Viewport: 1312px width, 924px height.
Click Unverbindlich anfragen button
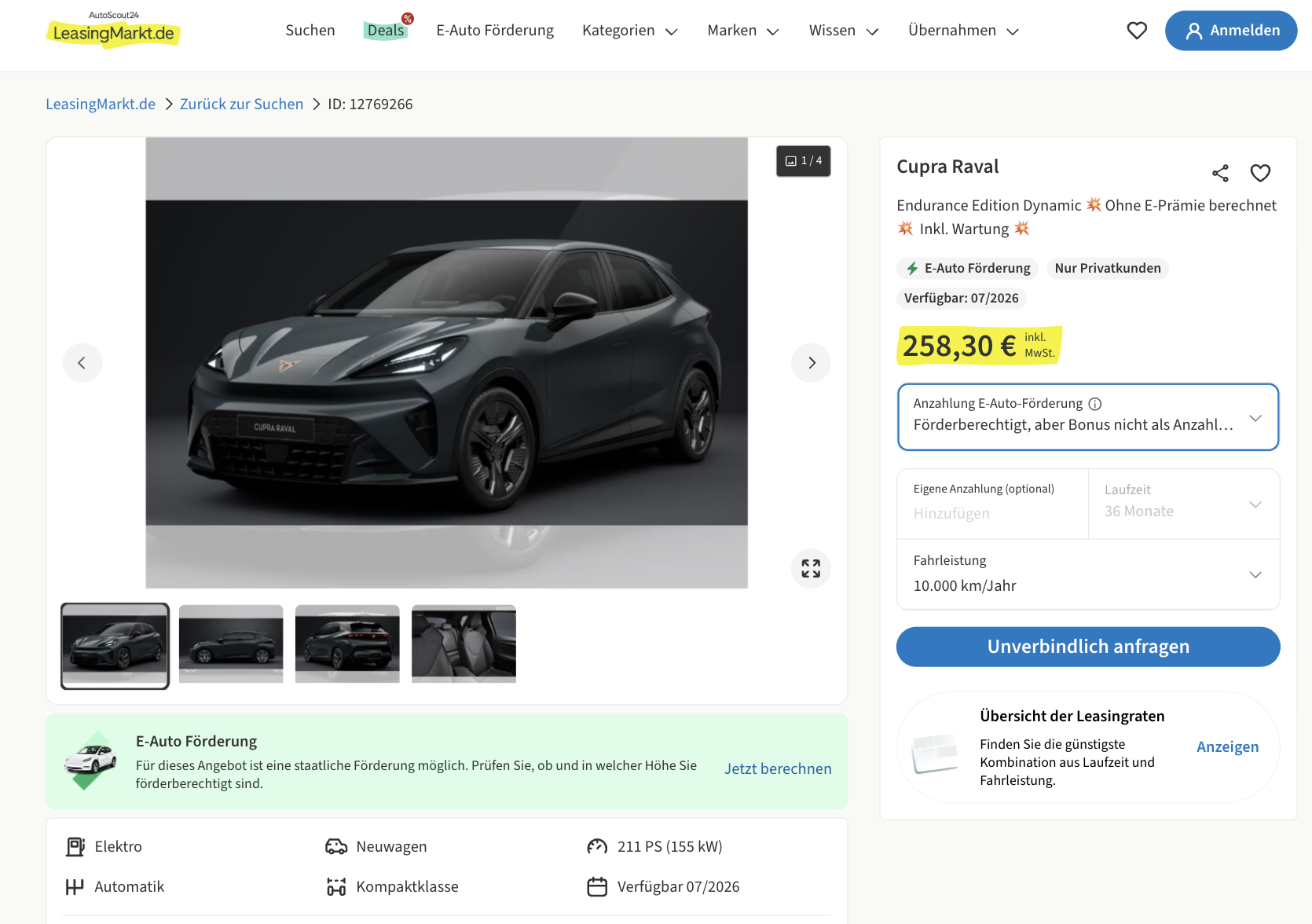(1087, 647)
